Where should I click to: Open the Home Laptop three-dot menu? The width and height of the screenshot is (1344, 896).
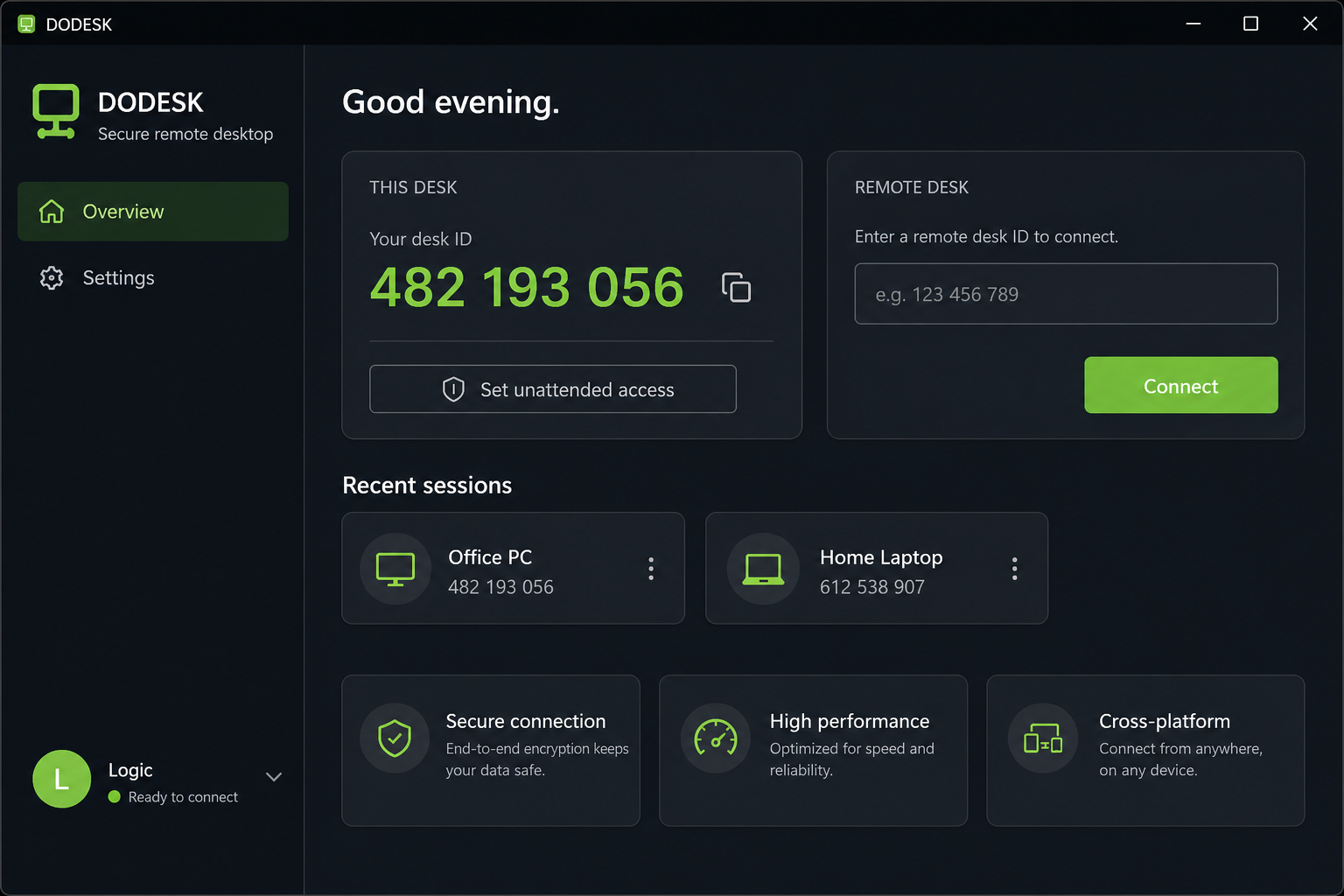click(x=1015, y=569)
